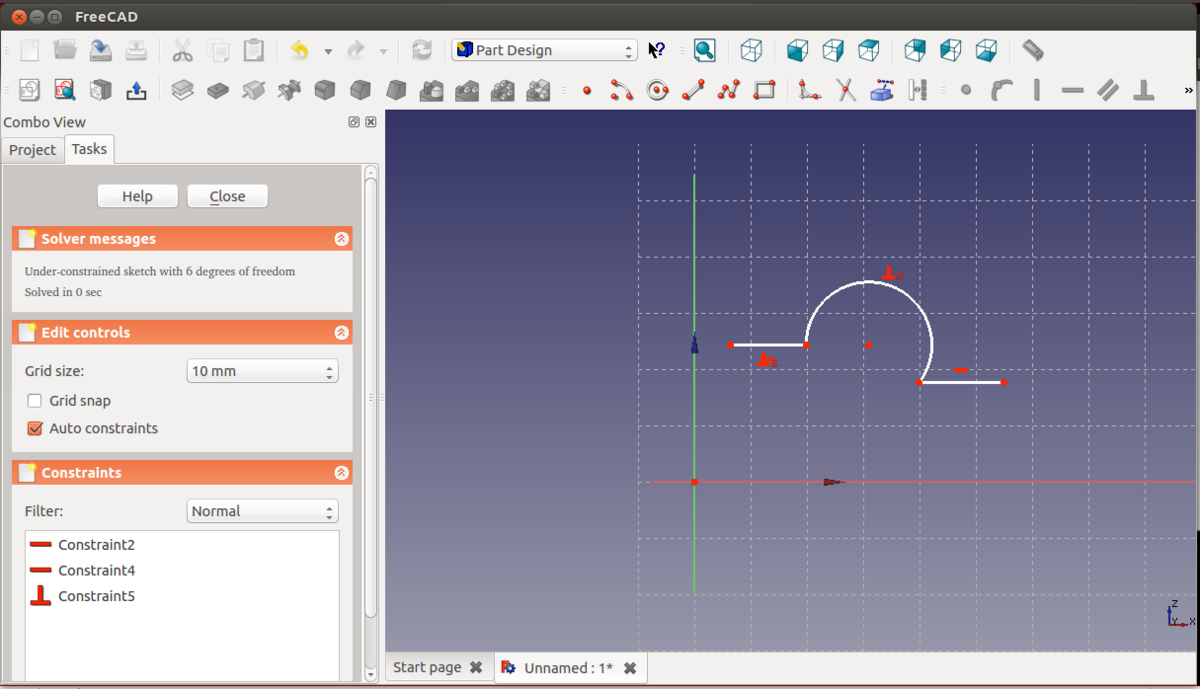The width and height of the screenshot is (1200, 689).
Task: Select the sketcher Arc tool
Action: (621, 91)
